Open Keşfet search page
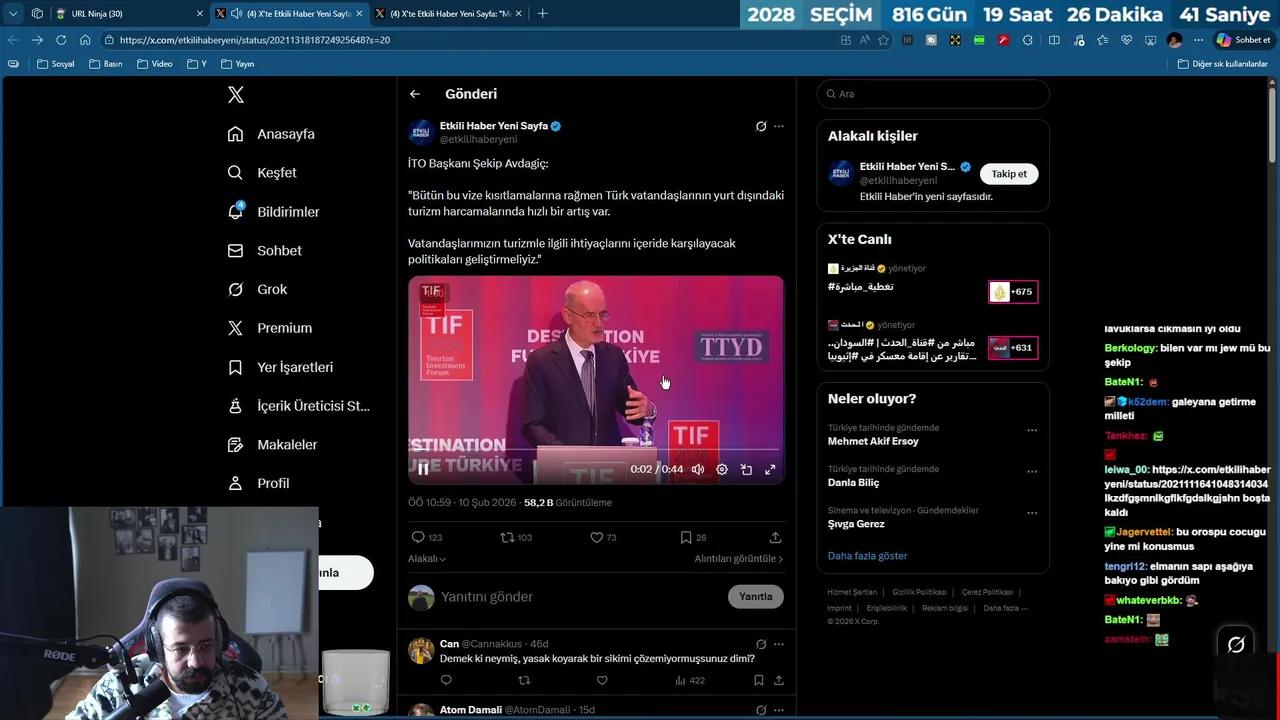 [x=262, y=173]
